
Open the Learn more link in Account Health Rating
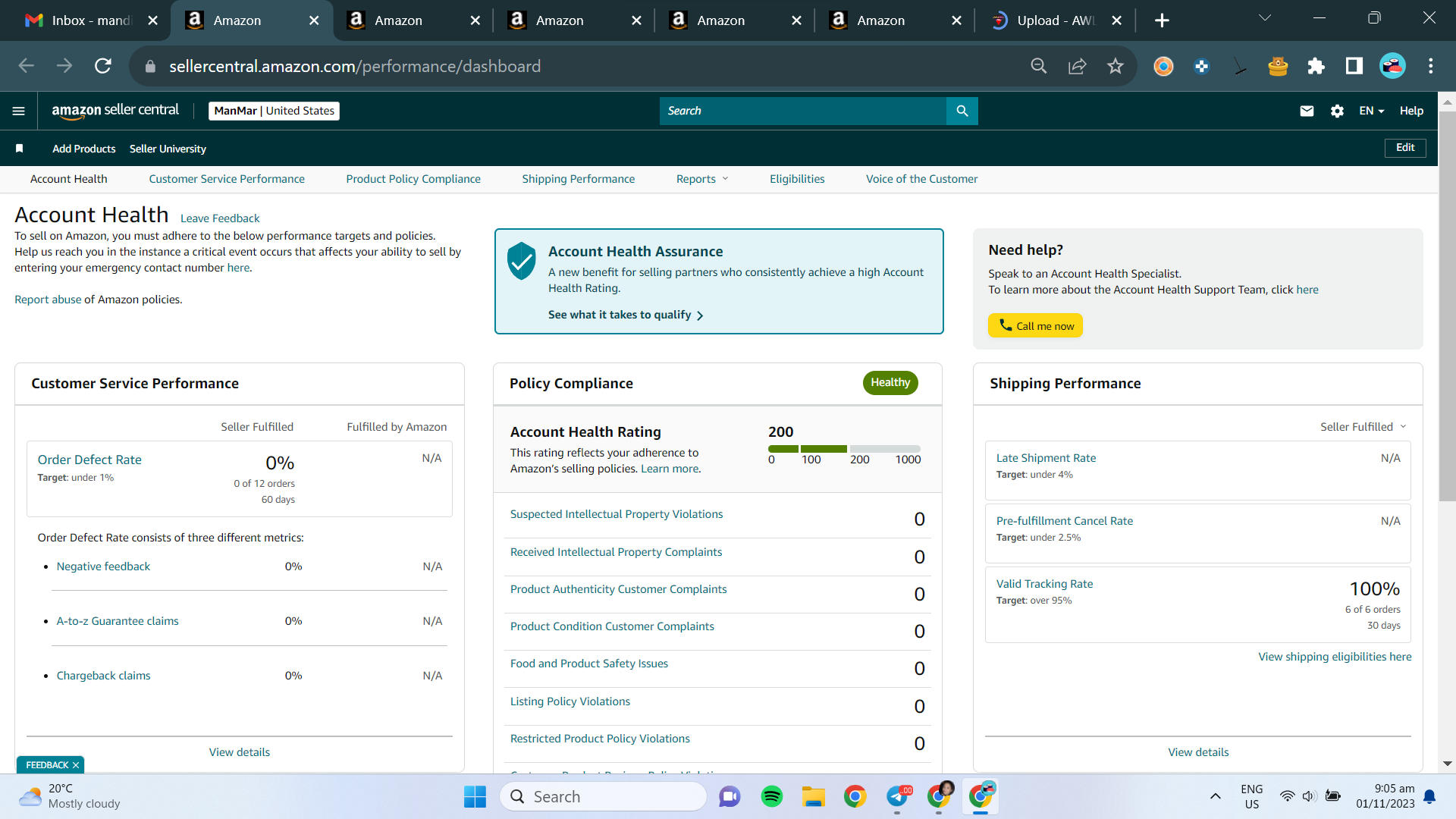(670, 469)
